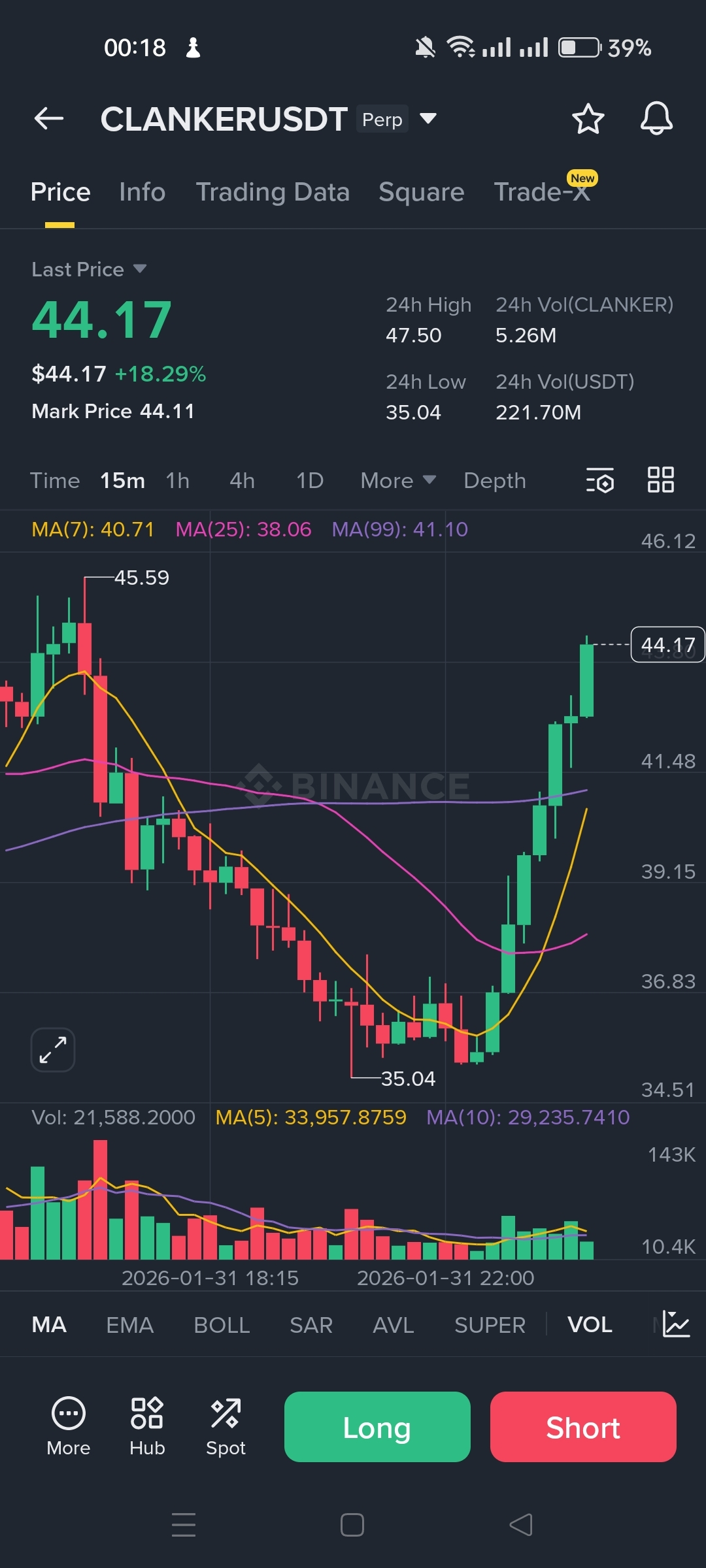Tap the 24h Vol(CLANKER) 5.26M value
Screen dimensions: 706x1568
click(x=526, y=335)
